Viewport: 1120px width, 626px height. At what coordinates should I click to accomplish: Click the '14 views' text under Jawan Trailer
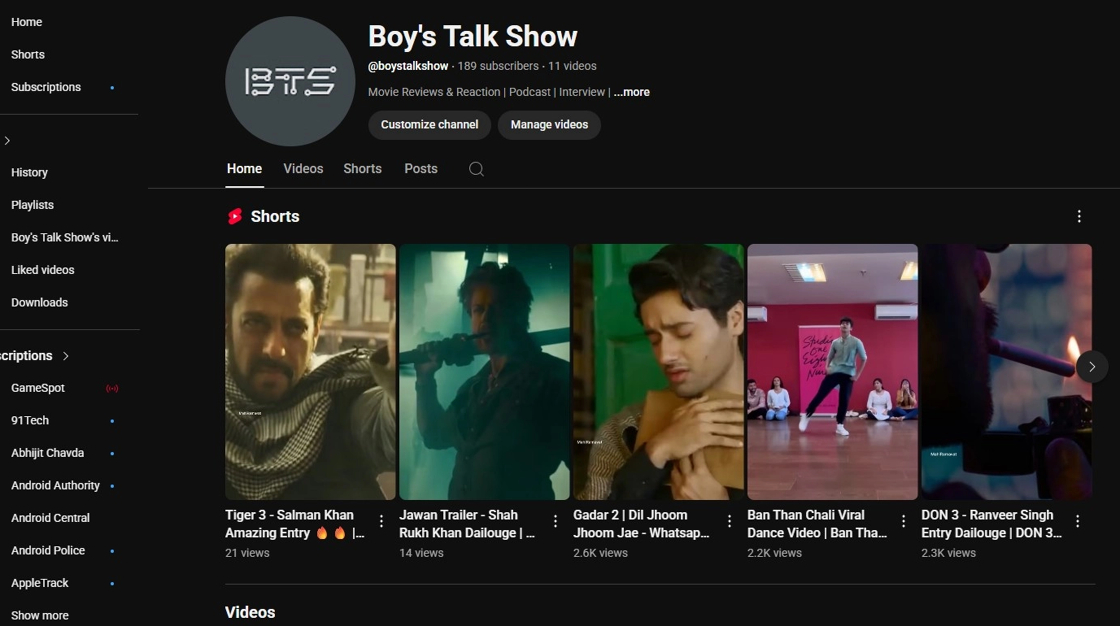click(421, 553)
